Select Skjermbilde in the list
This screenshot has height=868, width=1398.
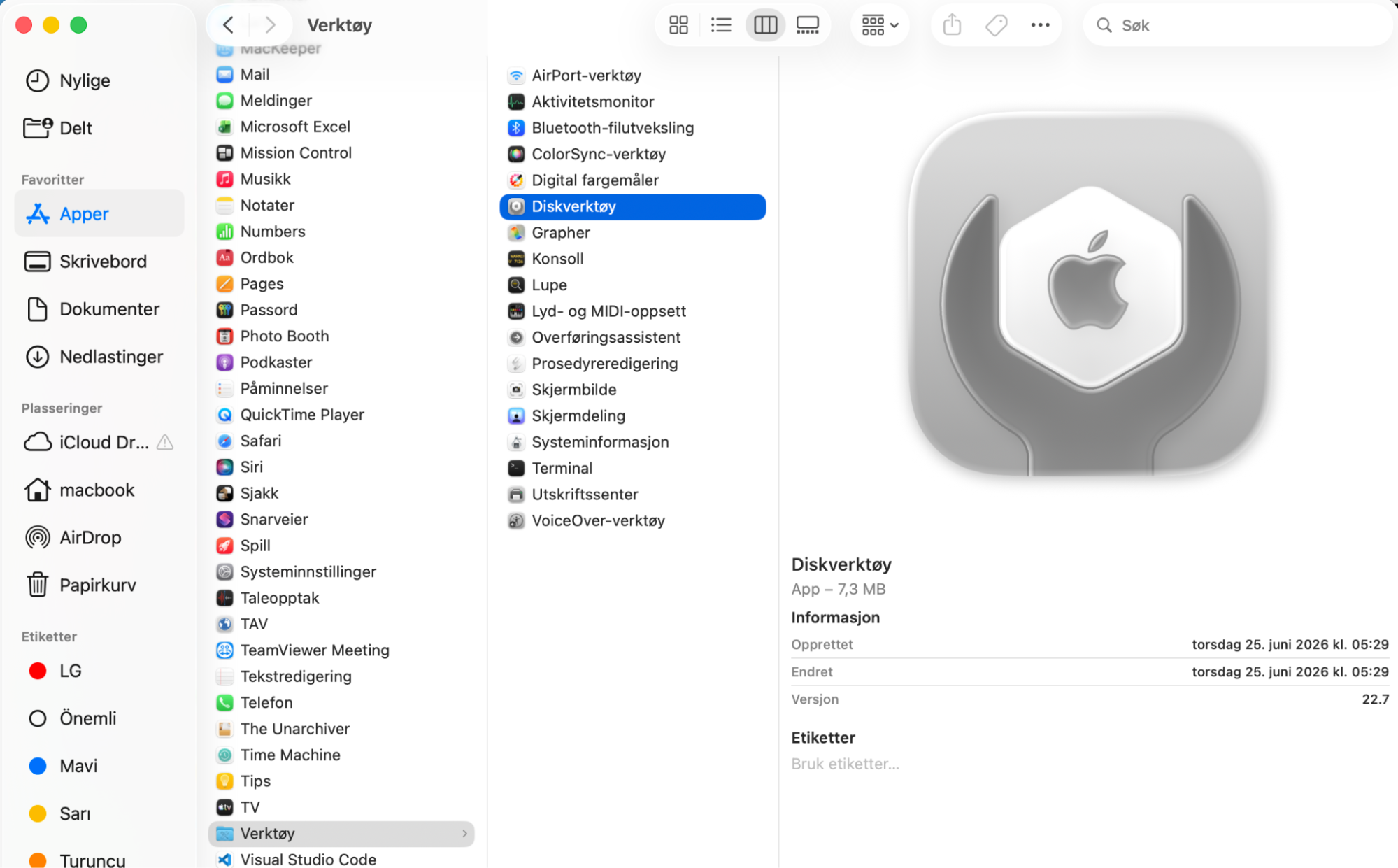(x=632, y=390)
